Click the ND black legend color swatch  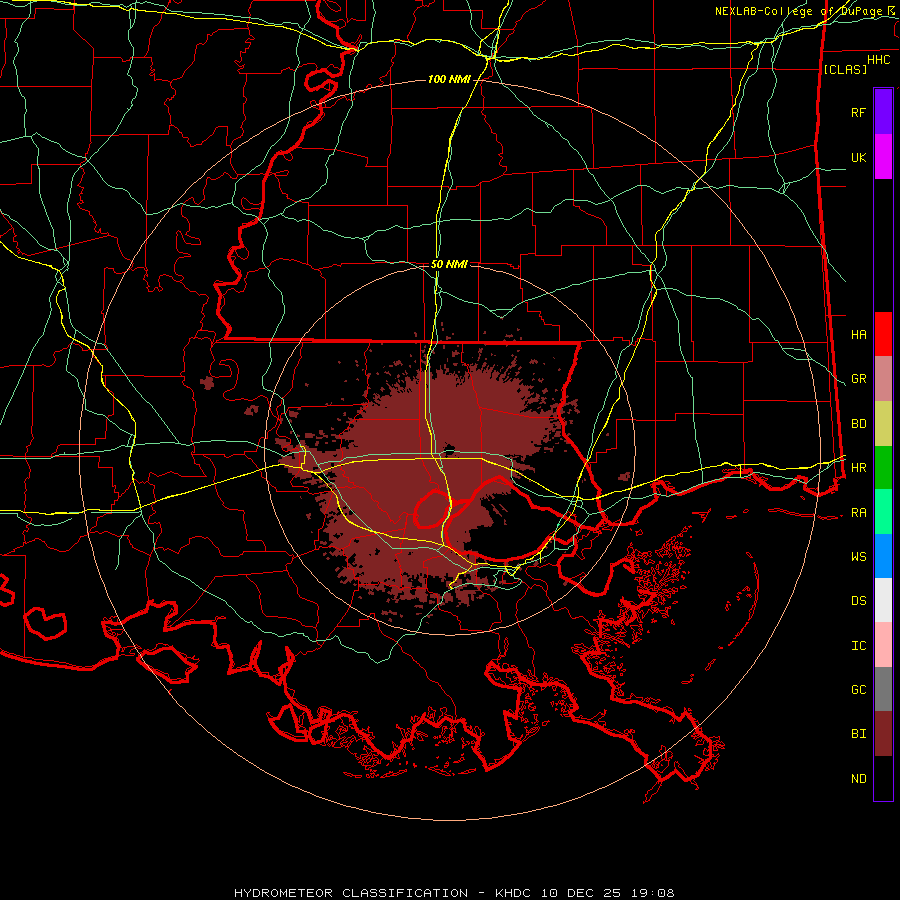tap(883, 778)
